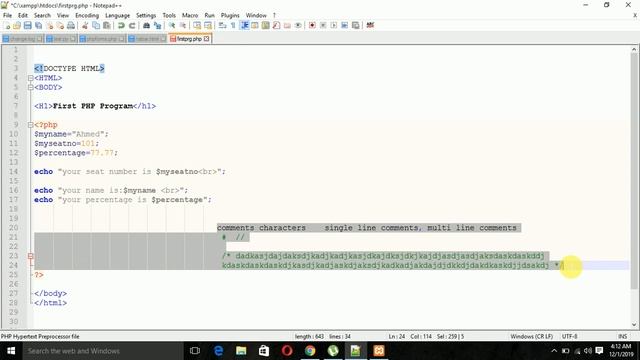
Task: Click the Close document toolbar icon
Action: click(49, 26)
